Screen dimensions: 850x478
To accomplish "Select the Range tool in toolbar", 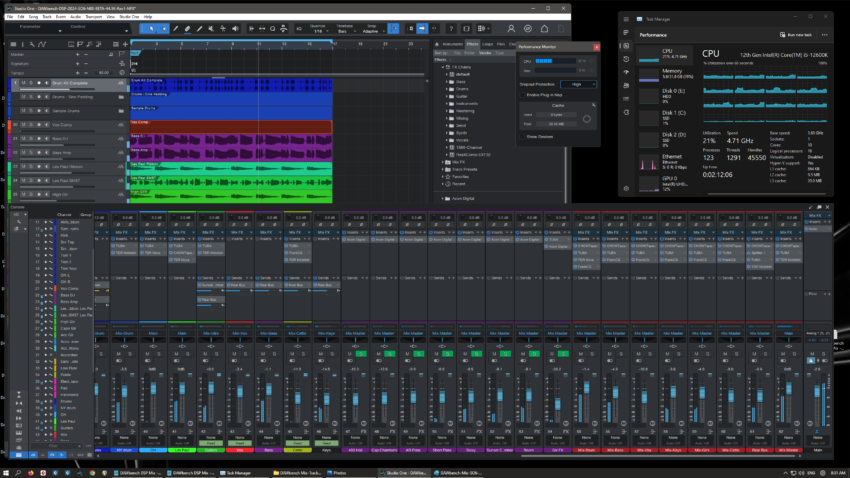I will coord(163,29).
